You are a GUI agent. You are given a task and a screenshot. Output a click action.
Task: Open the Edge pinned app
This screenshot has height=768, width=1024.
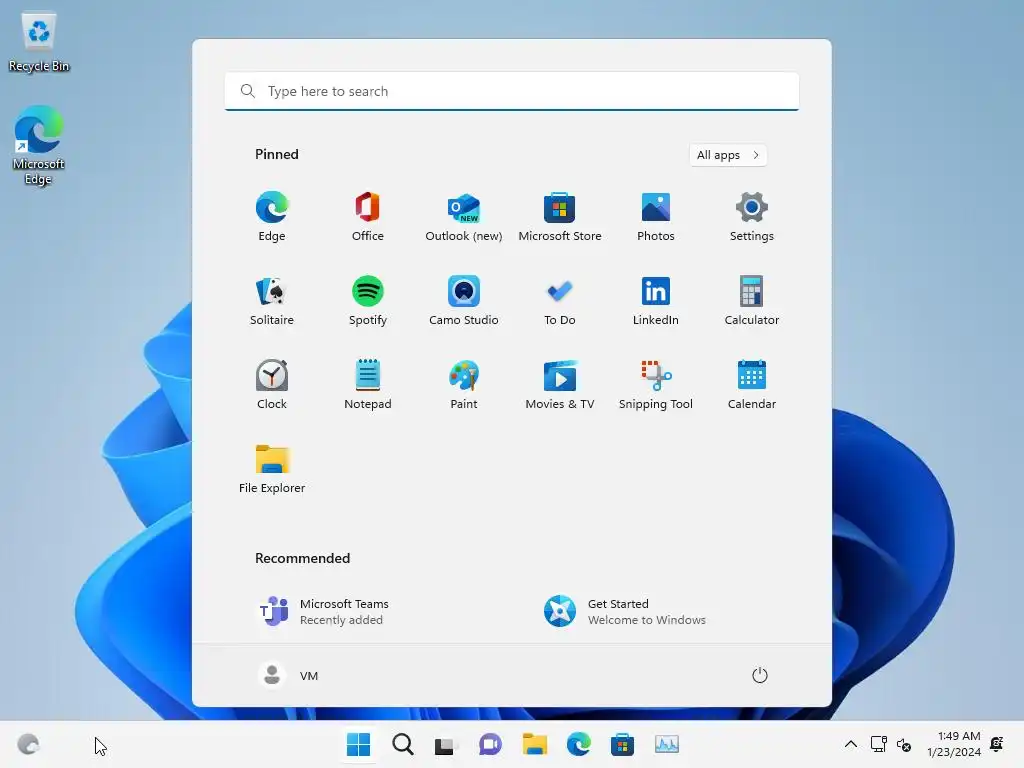(x=272, y=217)
